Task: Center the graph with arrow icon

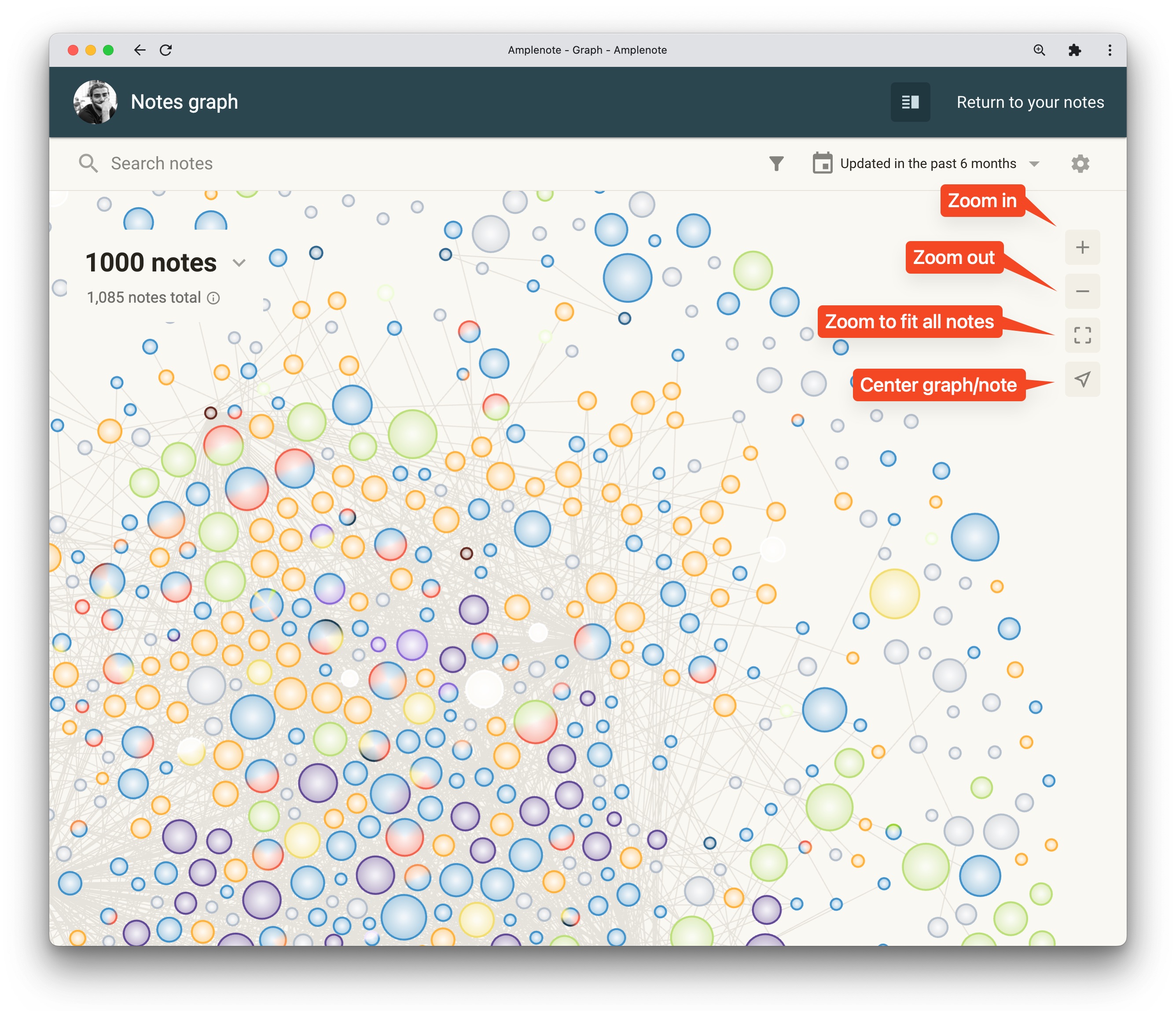Action: (1082, 379)
